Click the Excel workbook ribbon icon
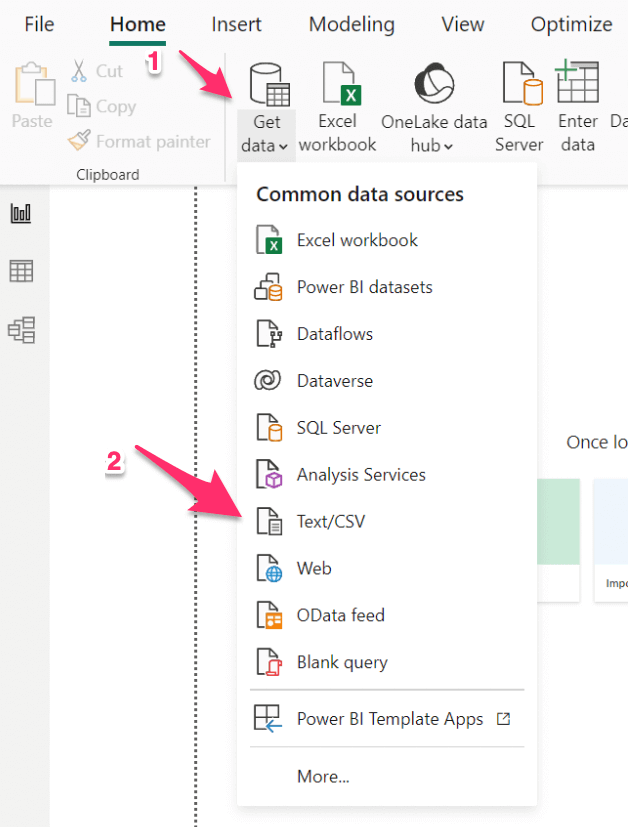This screenshot has width=628, height=827. click(341, 82)
